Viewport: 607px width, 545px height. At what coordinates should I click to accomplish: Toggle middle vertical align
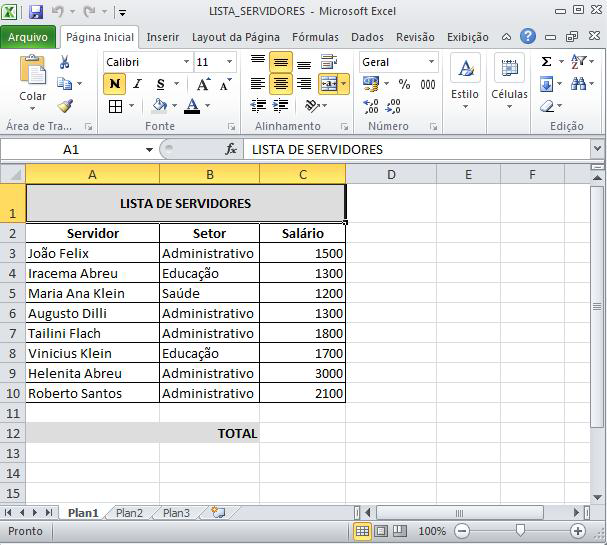281,62
